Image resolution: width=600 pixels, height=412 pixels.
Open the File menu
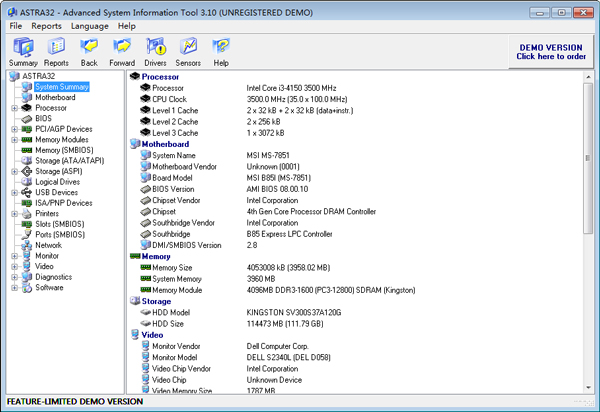point(16,26)
